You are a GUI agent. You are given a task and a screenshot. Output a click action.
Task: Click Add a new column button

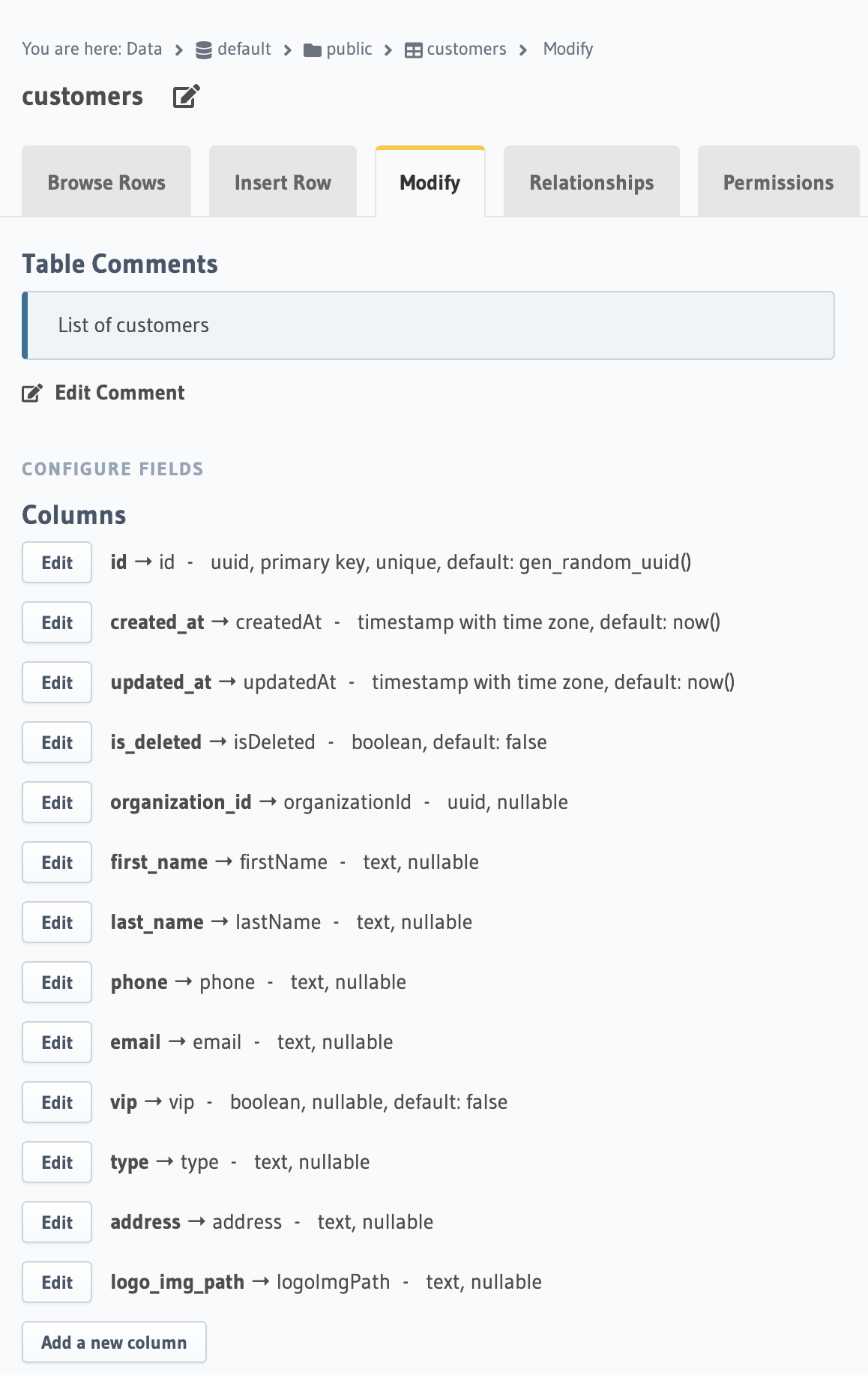[114, 1342]
